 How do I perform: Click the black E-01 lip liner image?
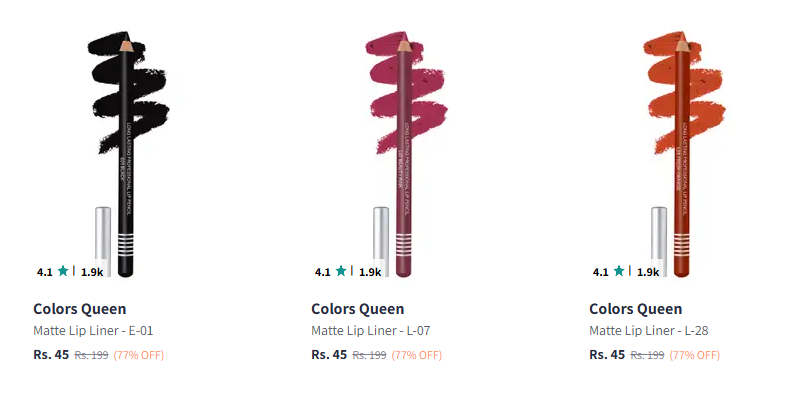click(x=124, y=150)
